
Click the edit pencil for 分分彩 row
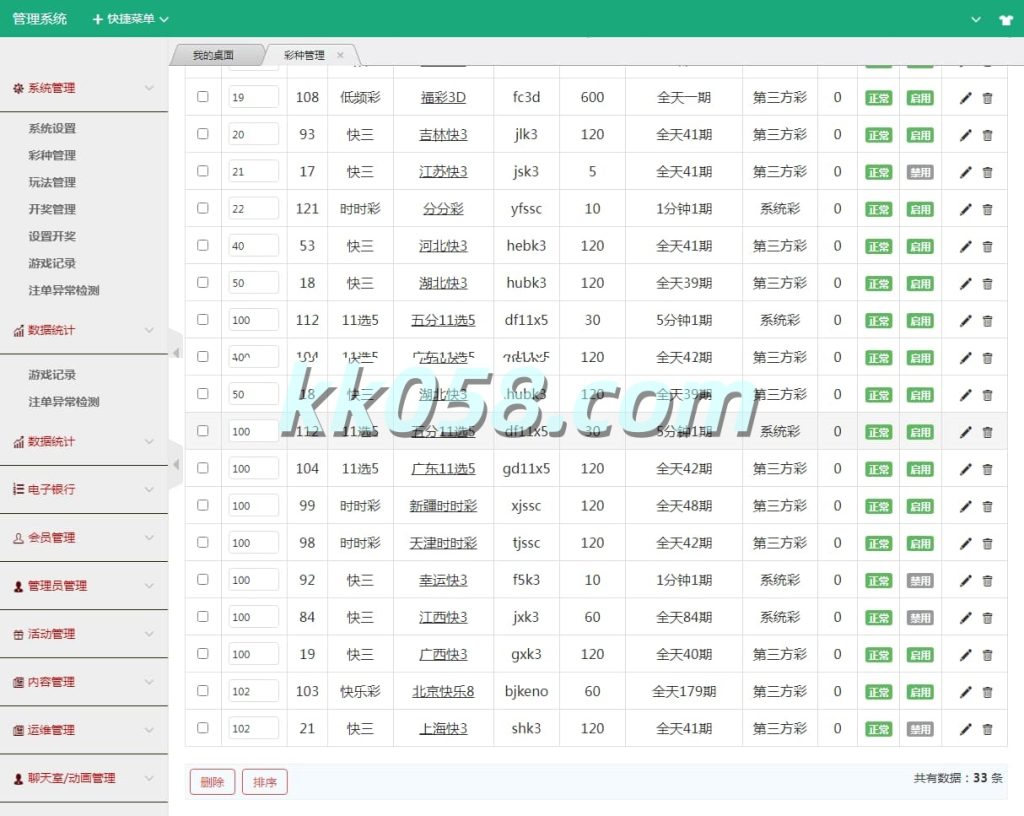(965, 209)
